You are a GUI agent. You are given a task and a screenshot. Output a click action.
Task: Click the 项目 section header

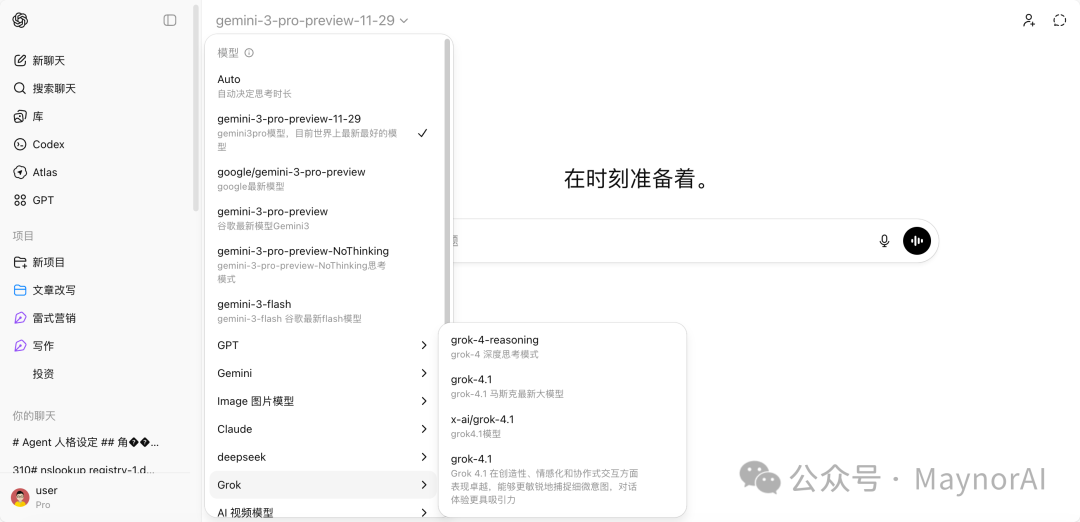[23, 236]
